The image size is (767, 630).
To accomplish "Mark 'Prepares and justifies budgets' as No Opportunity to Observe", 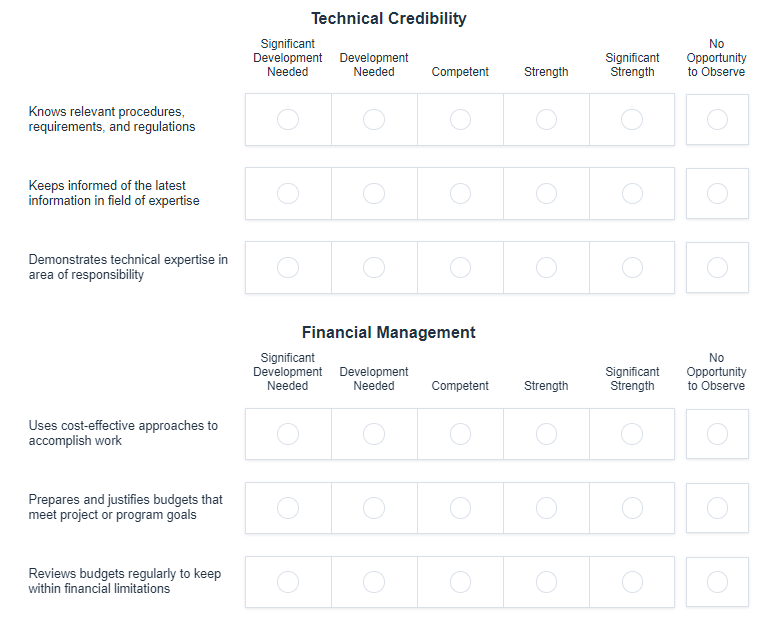I will (717, 508).
